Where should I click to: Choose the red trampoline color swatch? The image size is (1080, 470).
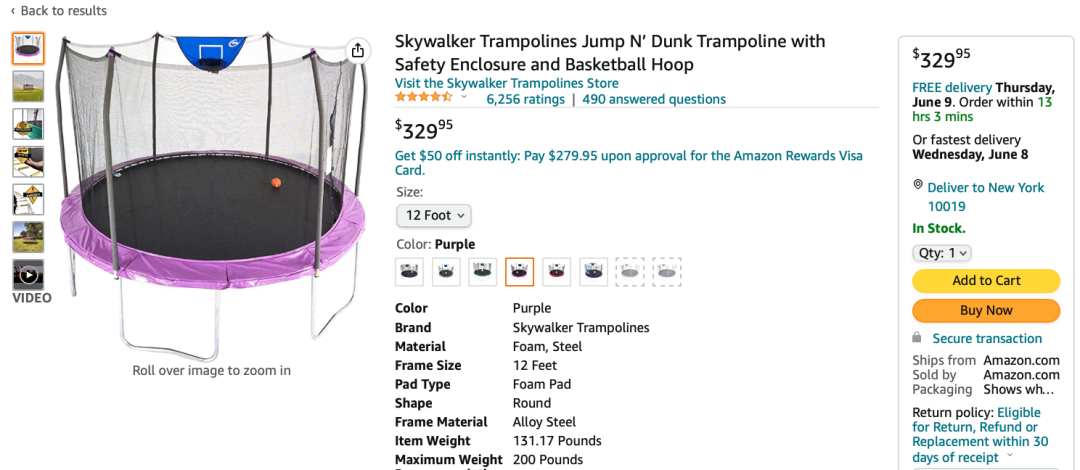557,272
